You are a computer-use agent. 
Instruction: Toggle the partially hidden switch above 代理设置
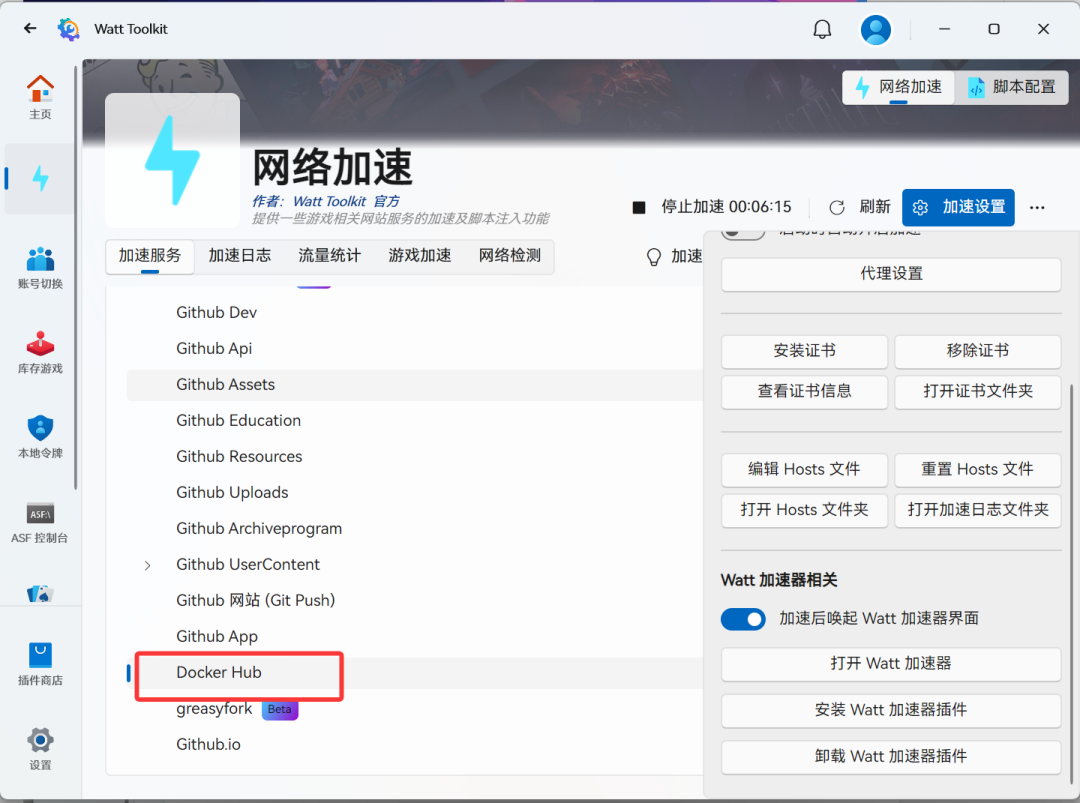point(742,234)
